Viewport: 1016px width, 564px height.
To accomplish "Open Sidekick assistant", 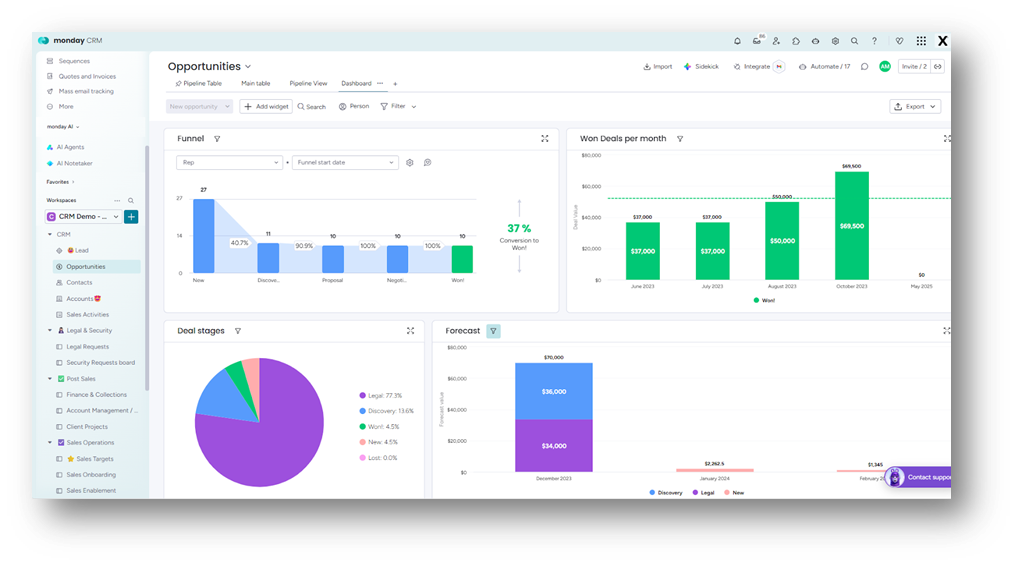I will tap(702, 67).
